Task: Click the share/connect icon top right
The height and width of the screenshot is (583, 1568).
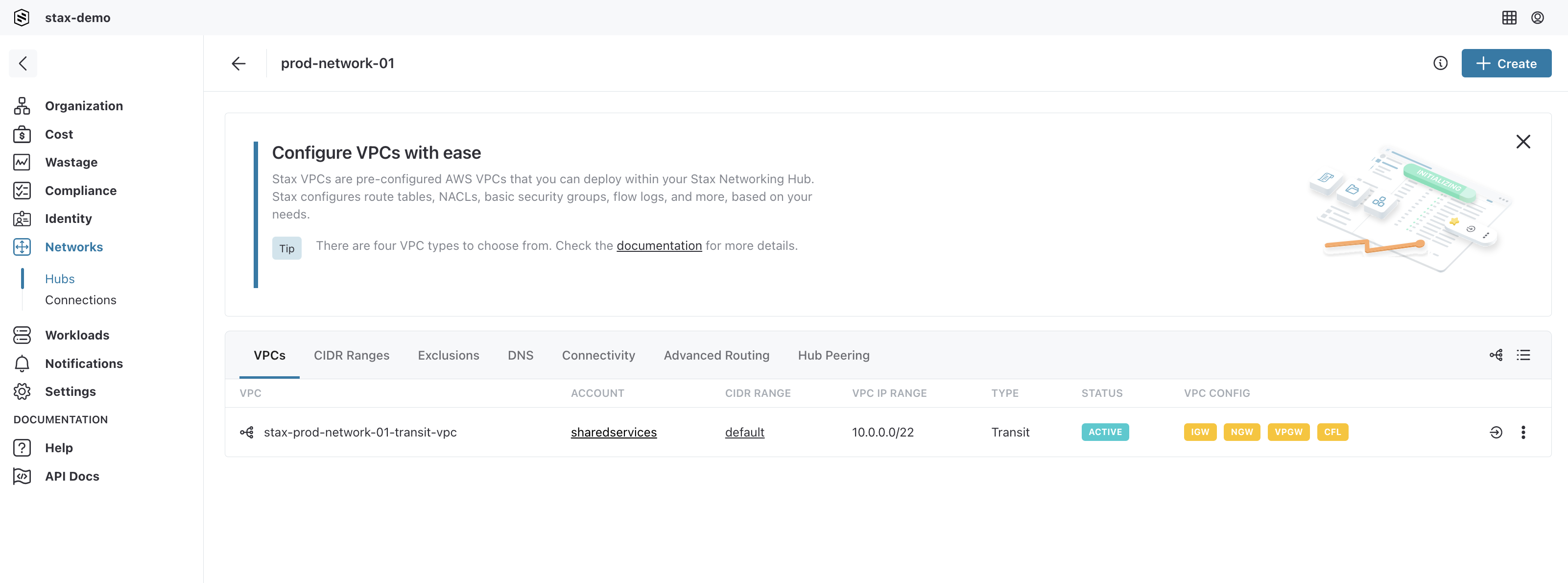Action: [1495, 355]
